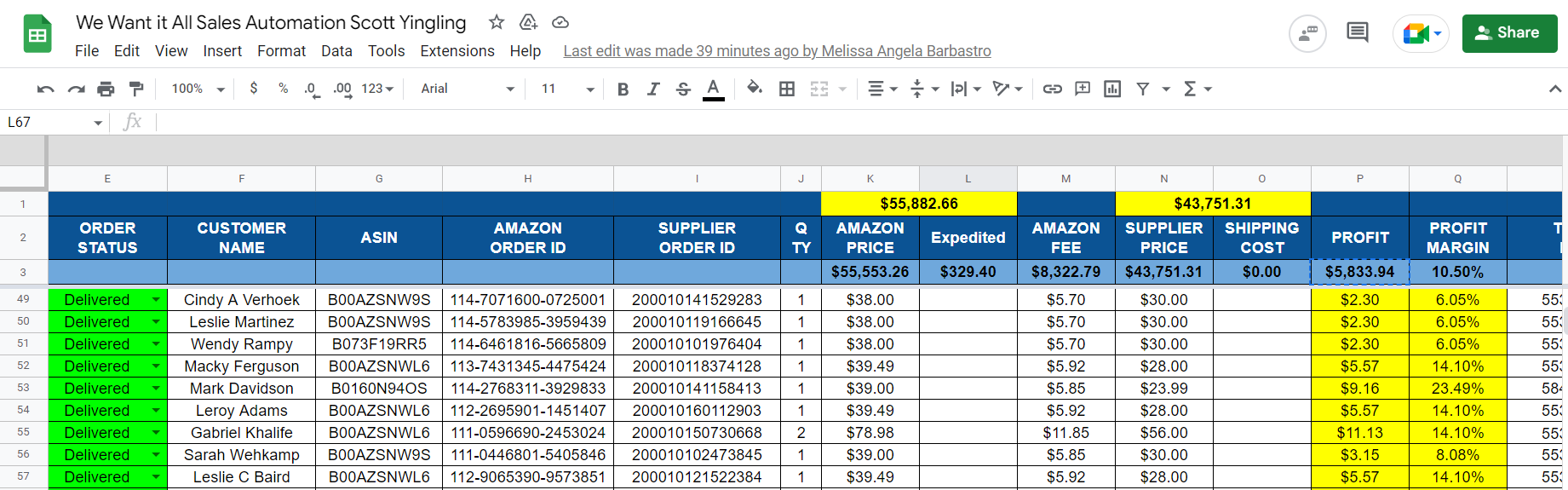This screenshot has width=1568, height=490.
Task: Insert link icon in toolbar
Action: click(1053, 89)
